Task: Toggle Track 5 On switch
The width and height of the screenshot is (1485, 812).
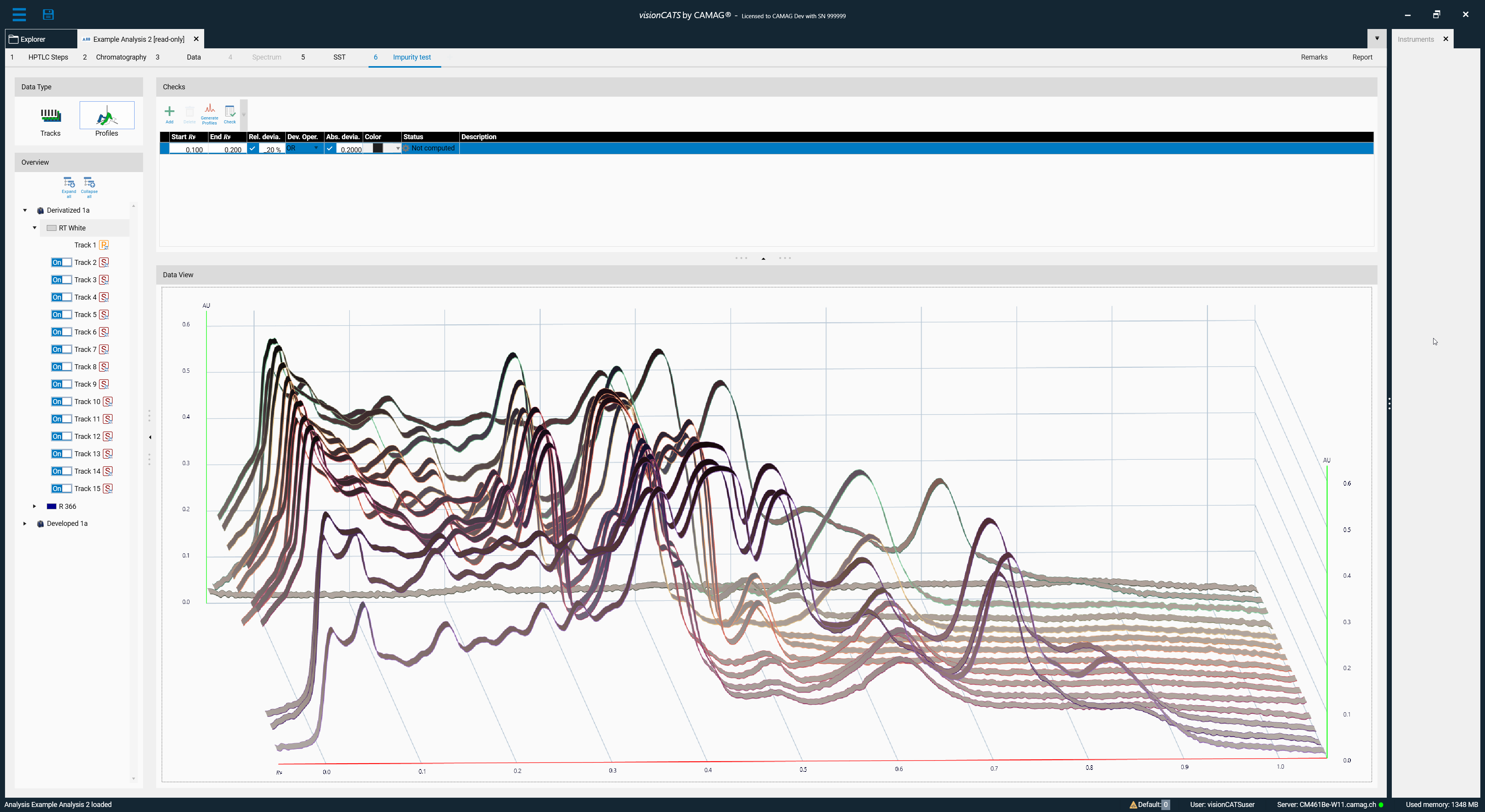Action: click(x=61, y=315)
